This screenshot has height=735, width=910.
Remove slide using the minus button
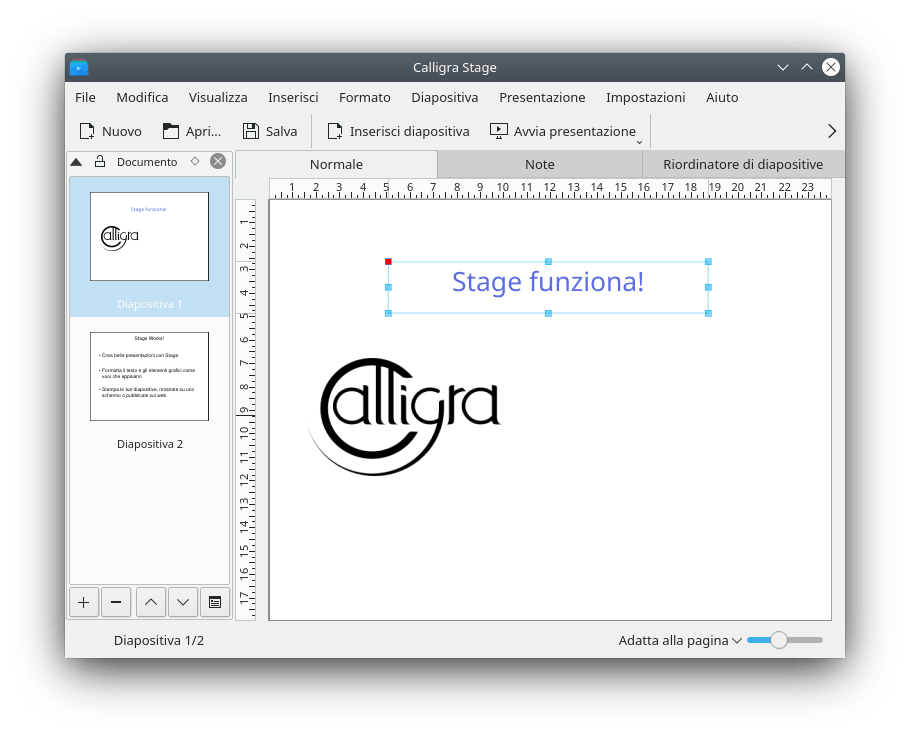(116, 602)
